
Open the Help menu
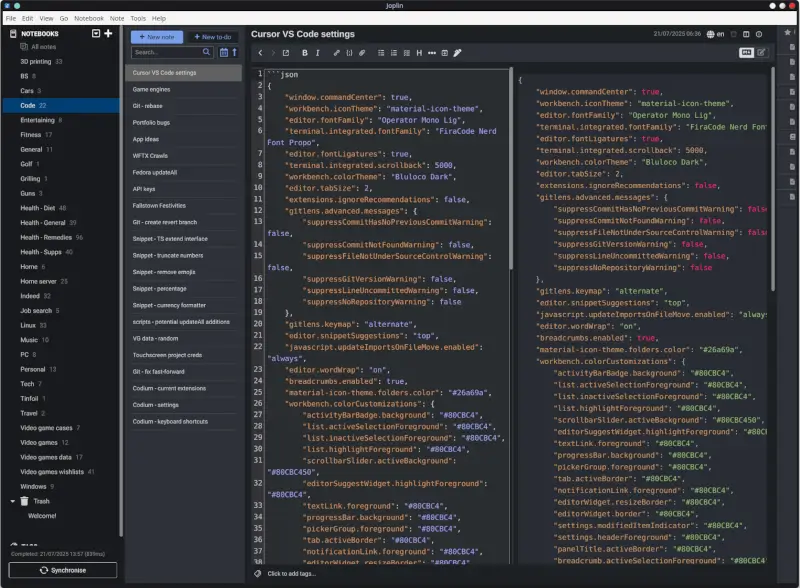click(159, 18)
